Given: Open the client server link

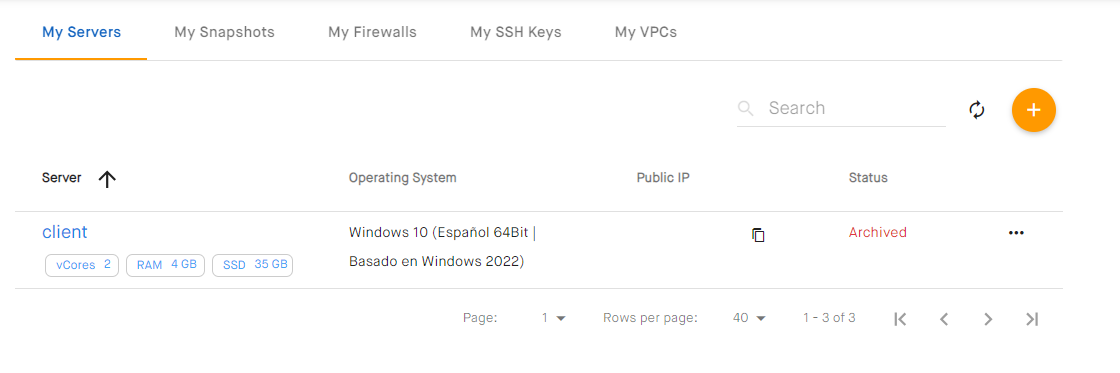Looking at the screenshot, I should point(64,232).
